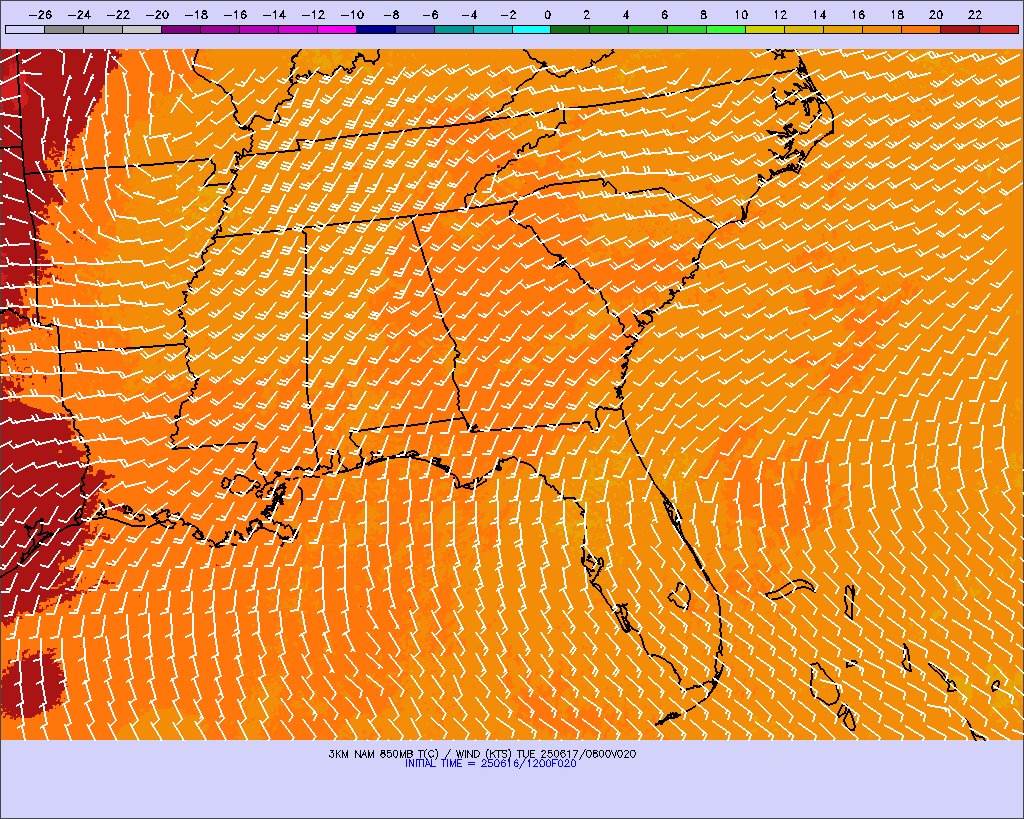Viewport: 1024px width, 819px height.
Task: Click the "4" scale label
Action: tap(626, 15)
